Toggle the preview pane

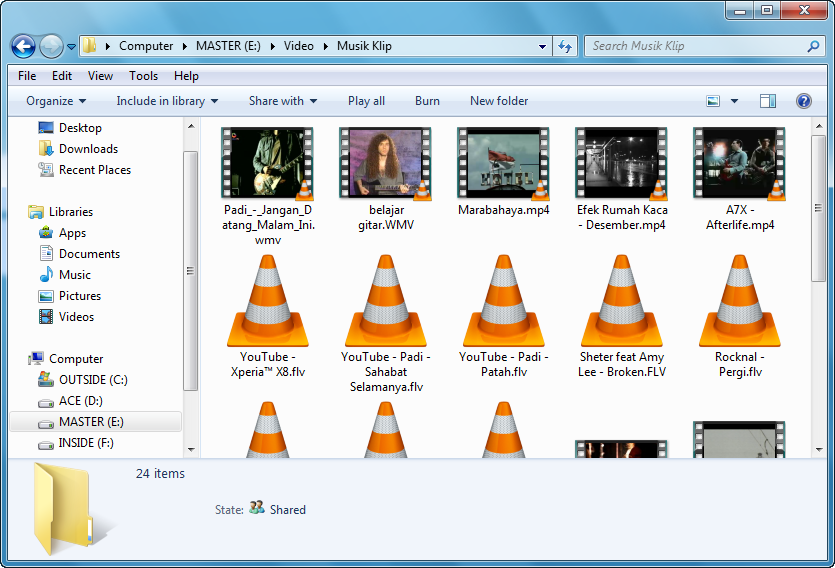767,101
